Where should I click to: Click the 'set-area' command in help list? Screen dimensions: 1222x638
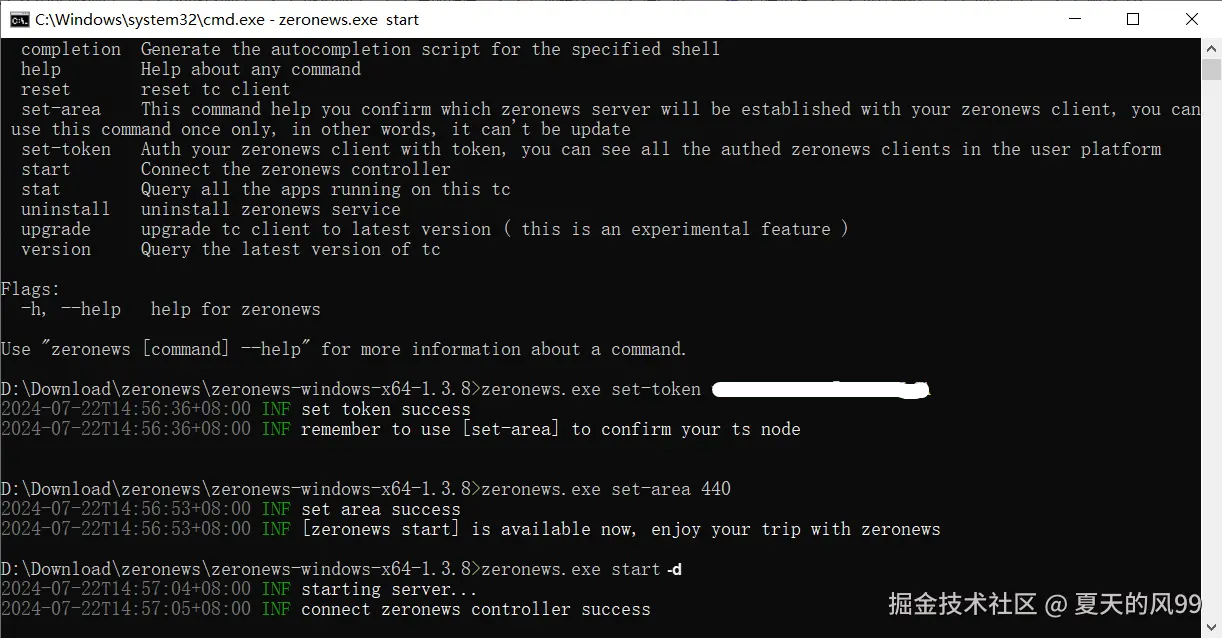61,109
